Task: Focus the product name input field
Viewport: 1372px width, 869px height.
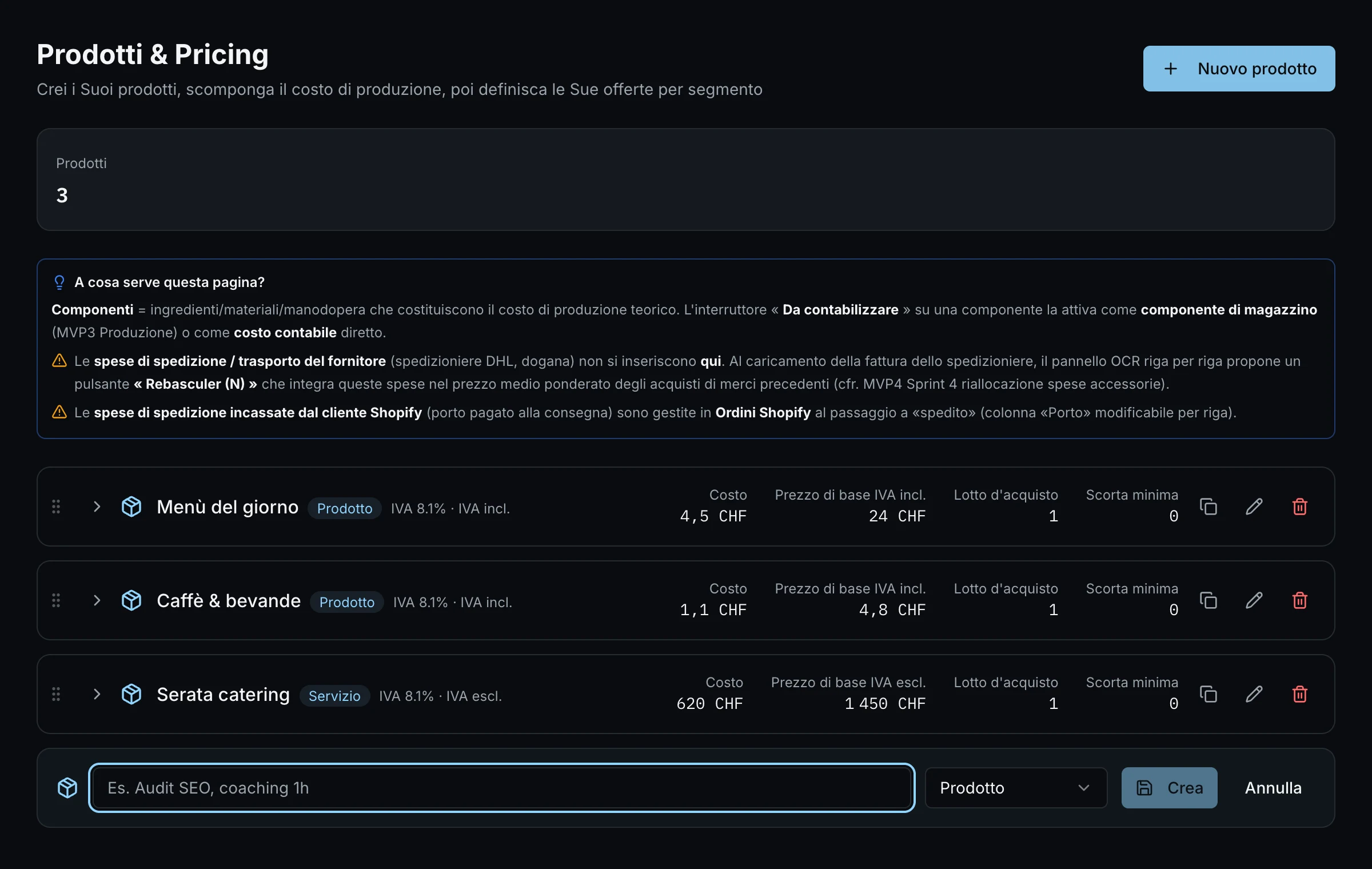Action: click(501, 788)
